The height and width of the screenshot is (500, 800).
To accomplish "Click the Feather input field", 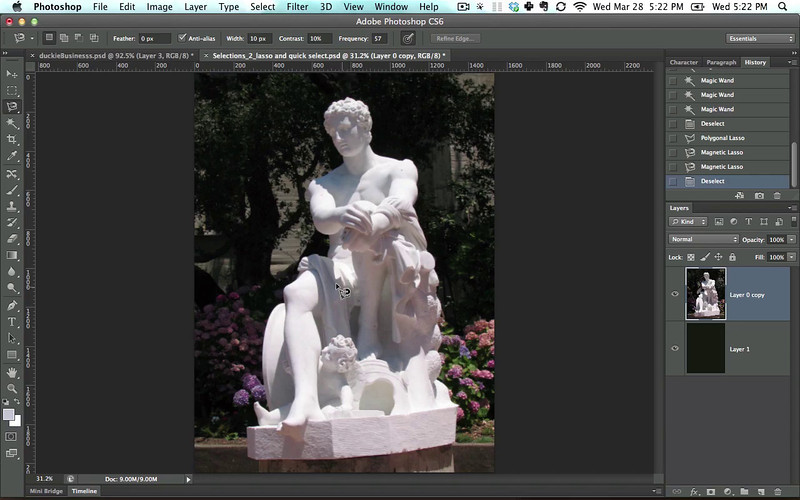I will pos(155,38).
